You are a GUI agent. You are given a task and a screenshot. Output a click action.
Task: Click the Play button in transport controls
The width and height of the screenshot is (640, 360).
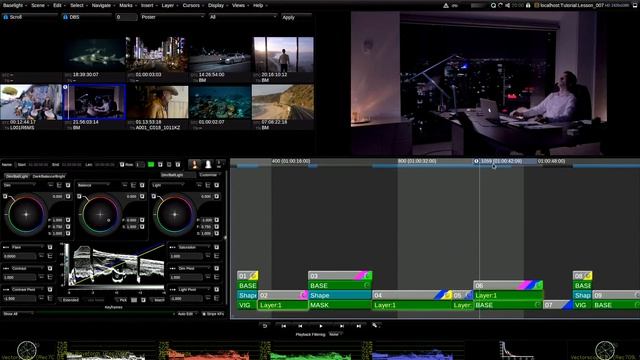coord(321,326)
